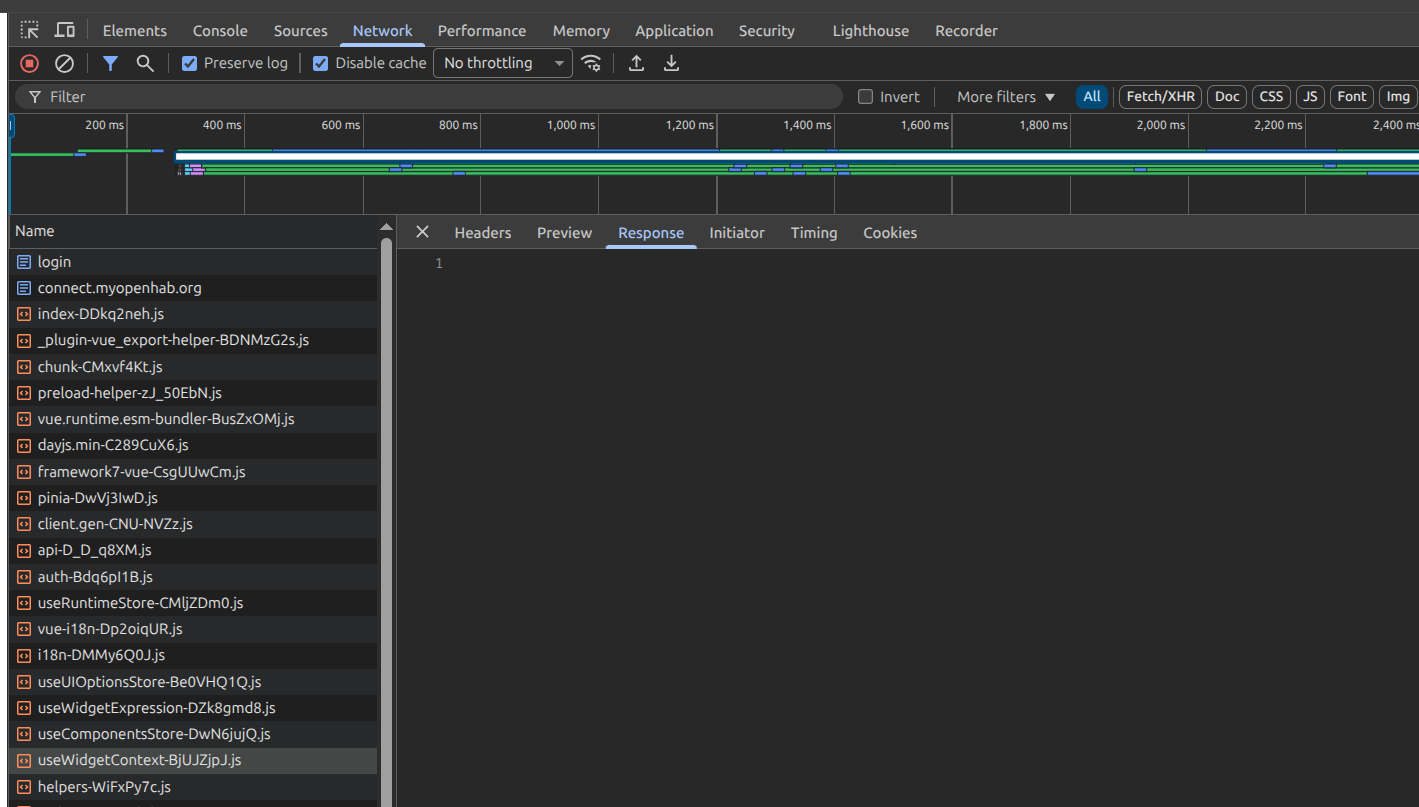Close the request details pane
The image size is (1419, 807).
click(x=422, y=232)
